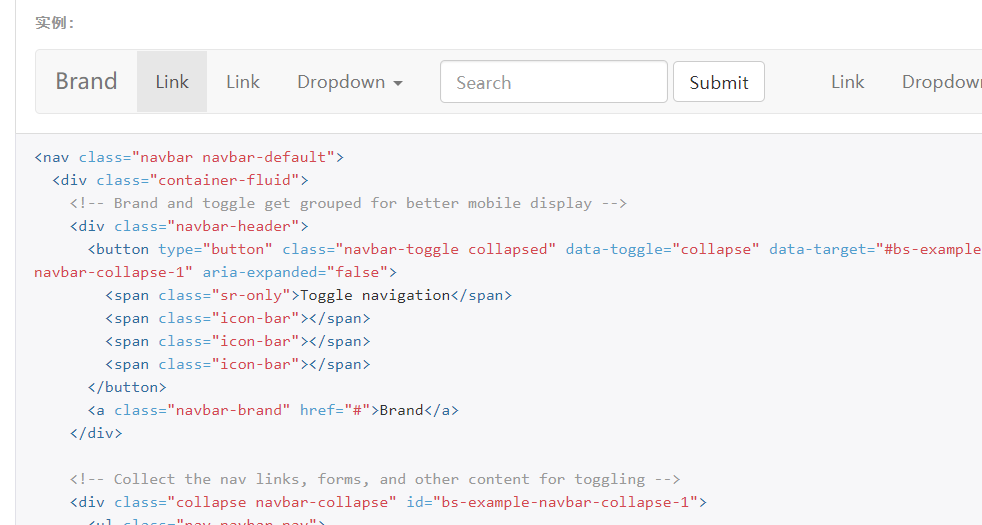The image size is (982, 525).
Task: Click the first icon-bar span code line
Action: pos(238,318)
